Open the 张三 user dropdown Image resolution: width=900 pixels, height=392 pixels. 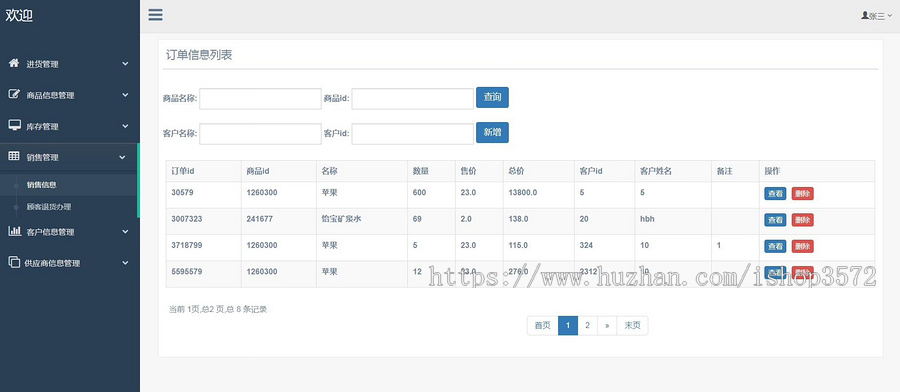point(876,16)
